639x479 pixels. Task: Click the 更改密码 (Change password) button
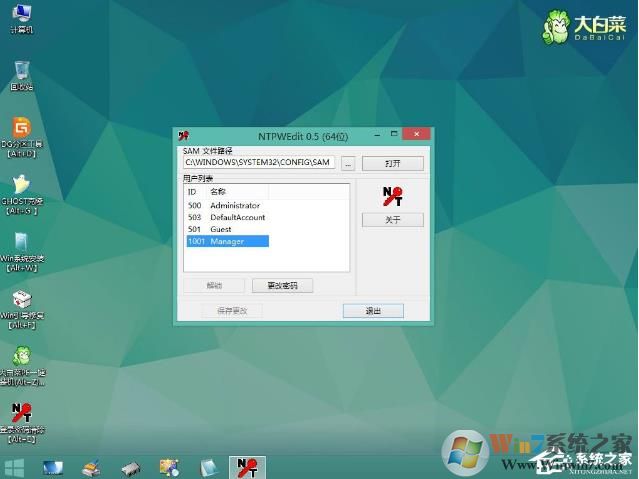282,286
